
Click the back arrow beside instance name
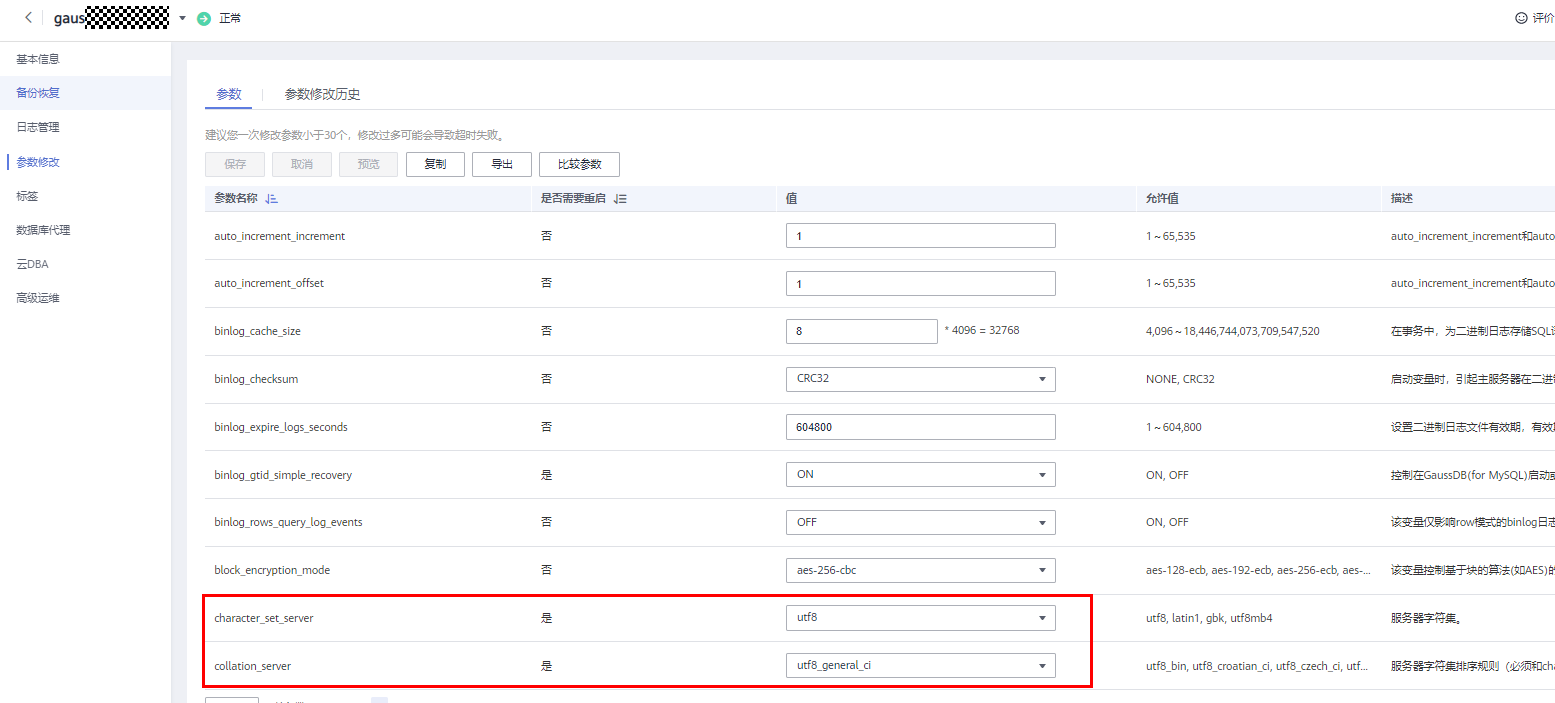28,18
